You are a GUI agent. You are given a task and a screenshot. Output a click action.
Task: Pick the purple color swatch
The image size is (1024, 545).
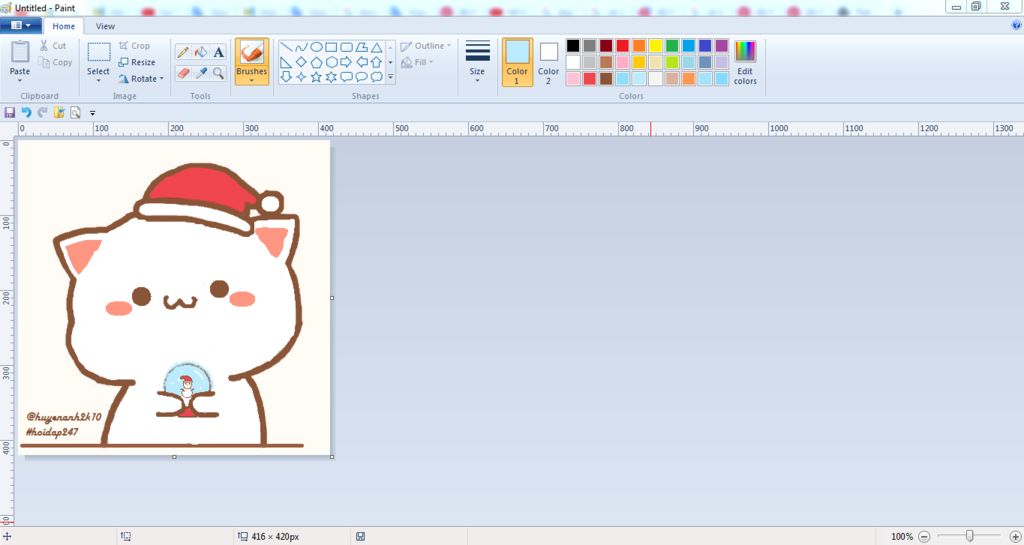[x=722, y=46]
